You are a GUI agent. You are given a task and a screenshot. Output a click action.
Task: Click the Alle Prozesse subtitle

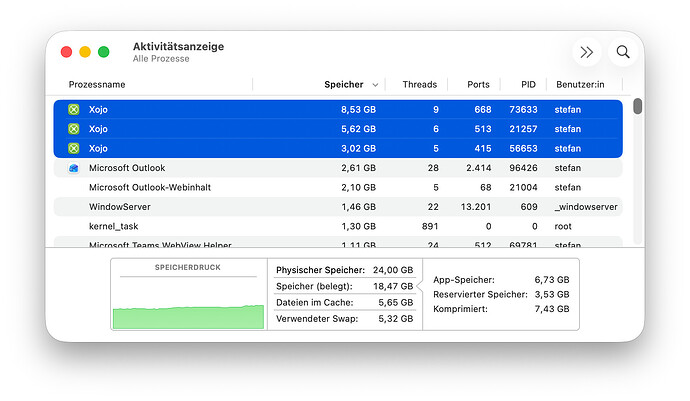[161, 59]
